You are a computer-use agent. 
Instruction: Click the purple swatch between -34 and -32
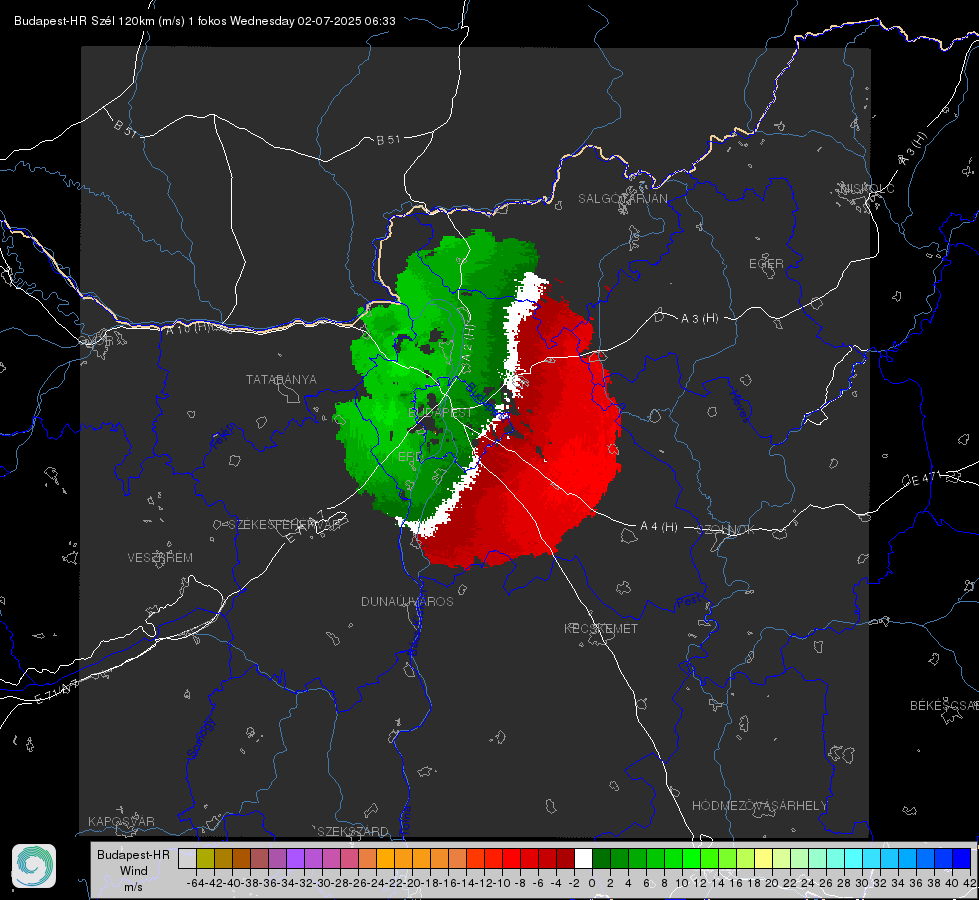pos(295,858)
